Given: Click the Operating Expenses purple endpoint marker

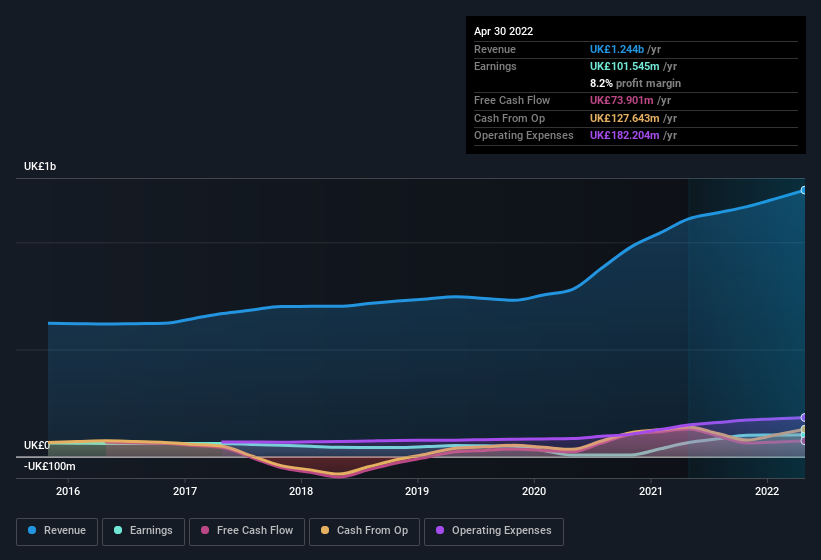Looking at the screenshot, I should (804, 418).
